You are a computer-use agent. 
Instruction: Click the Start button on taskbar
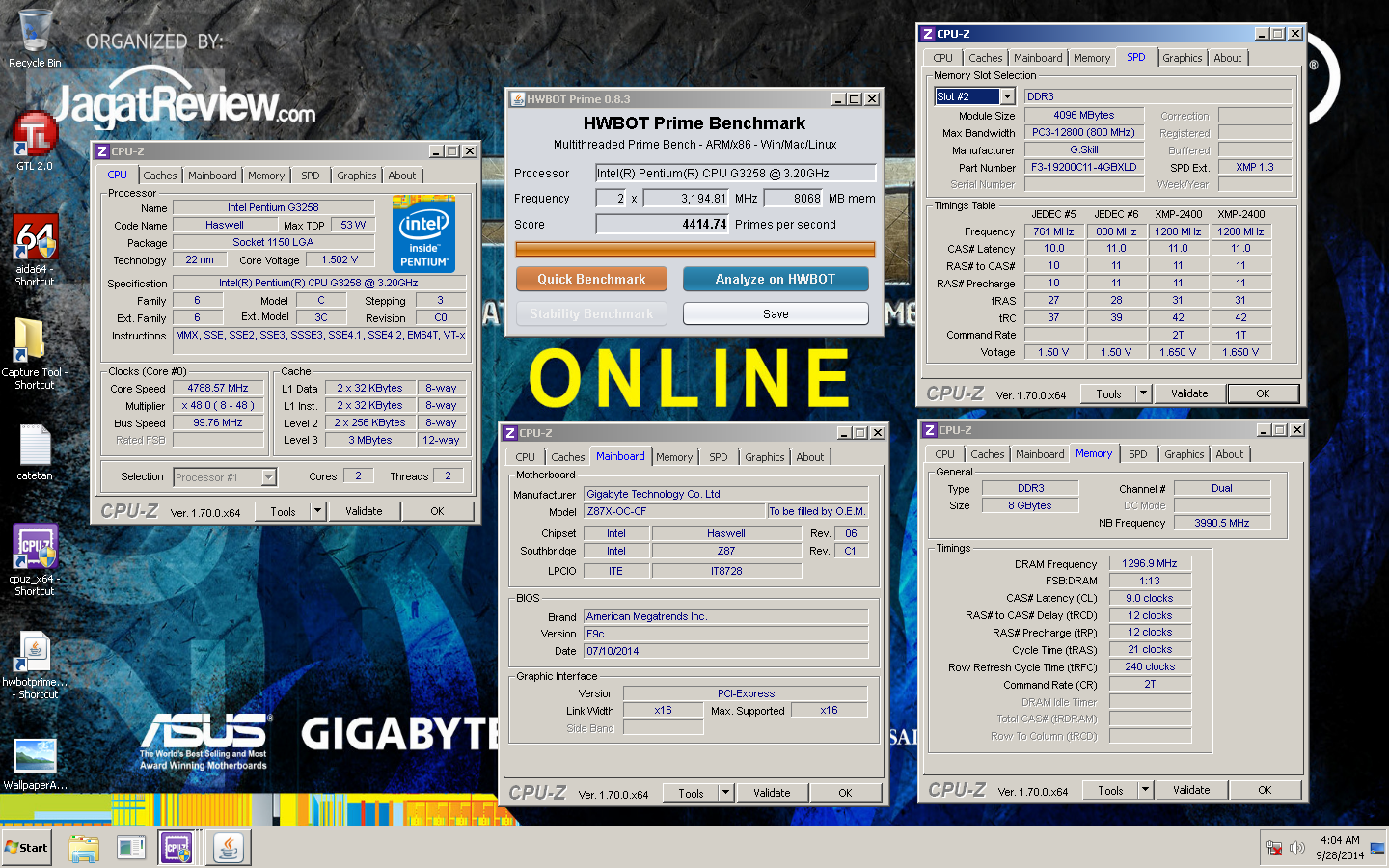pos(26,848)
